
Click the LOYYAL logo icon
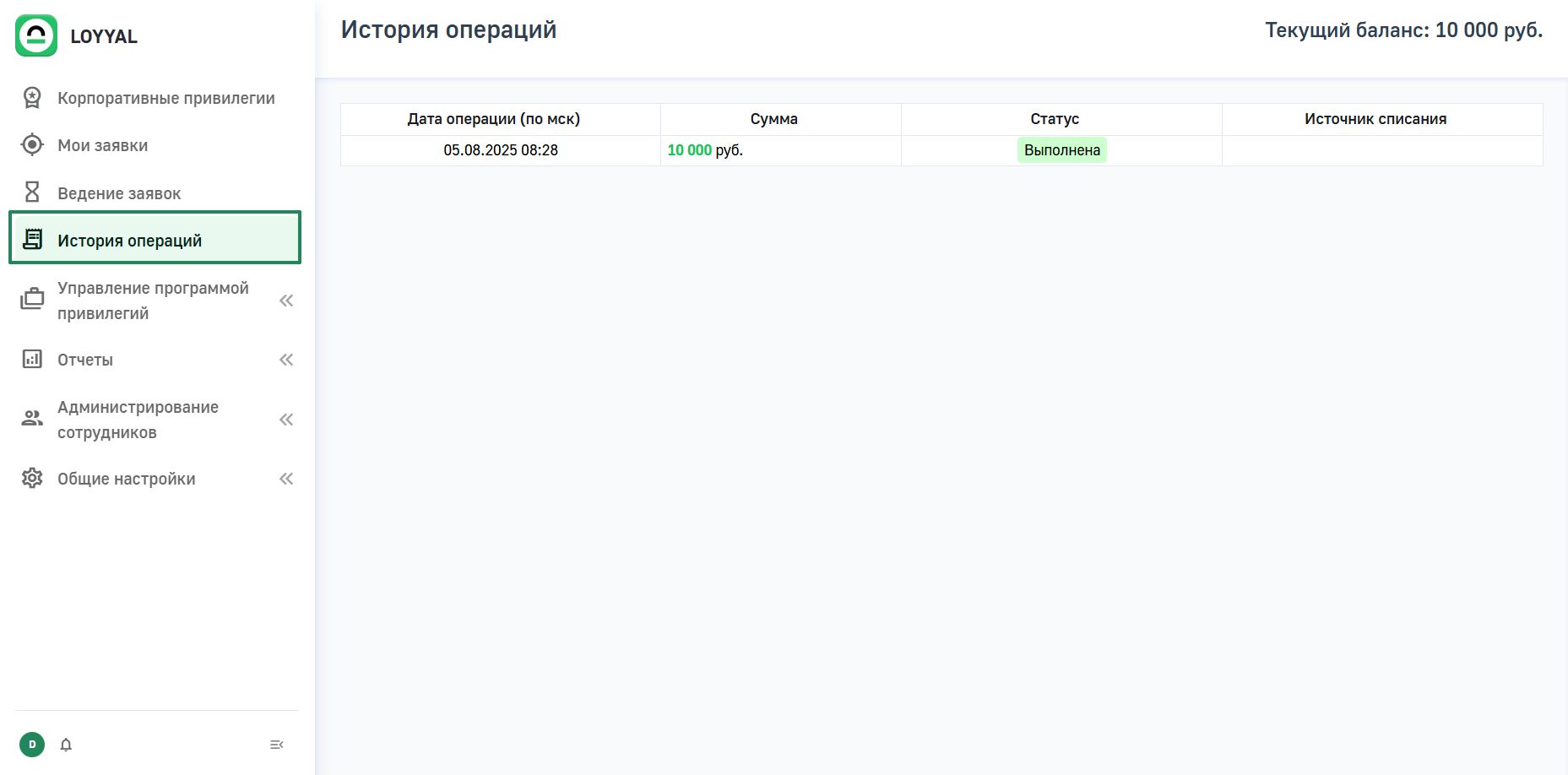click(x=36, y=35)
